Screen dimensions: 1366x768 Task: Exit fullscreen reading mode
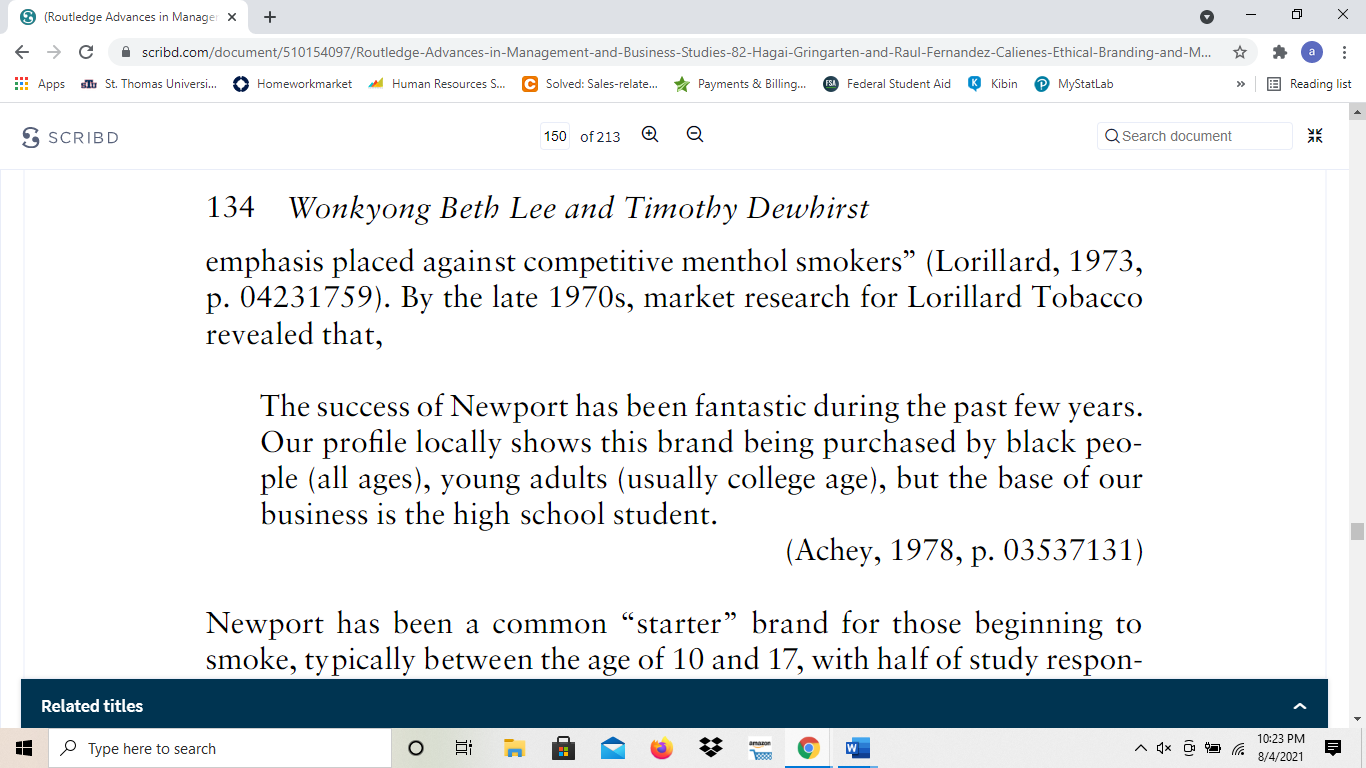tap(1315, 136)
